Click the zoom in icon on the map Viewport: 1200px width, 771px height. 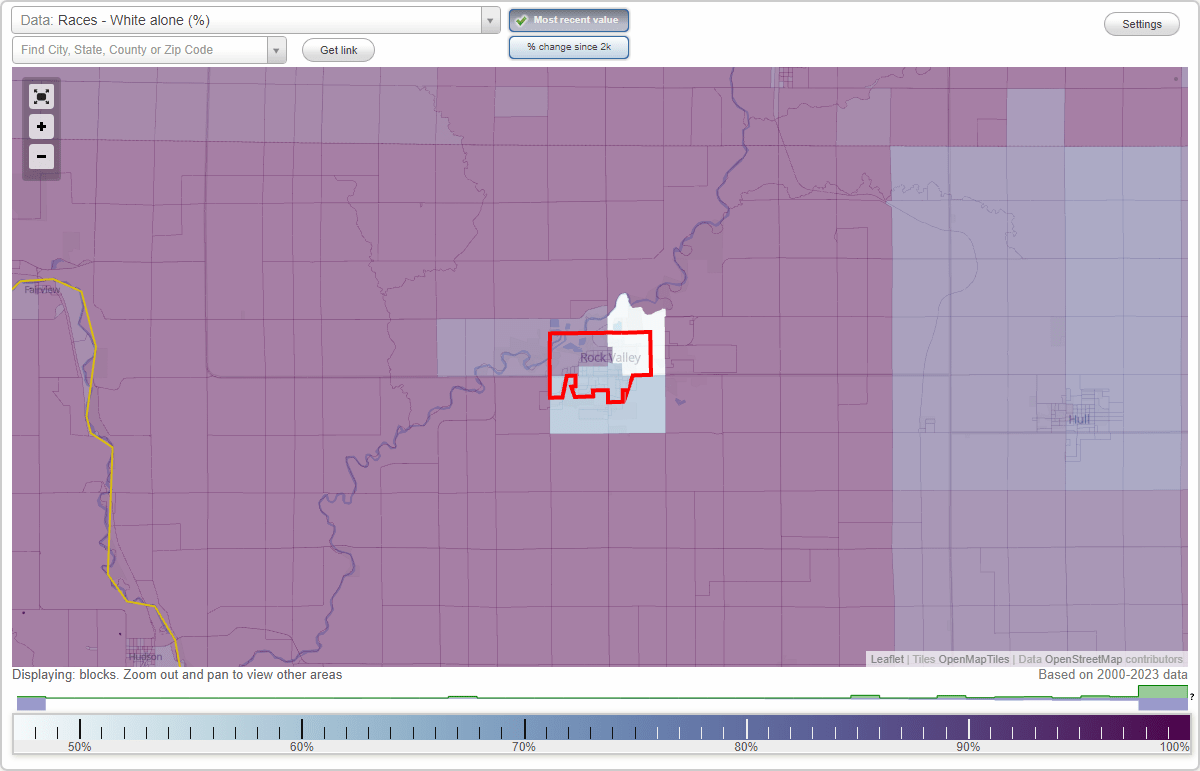click(x=41, y=126)
